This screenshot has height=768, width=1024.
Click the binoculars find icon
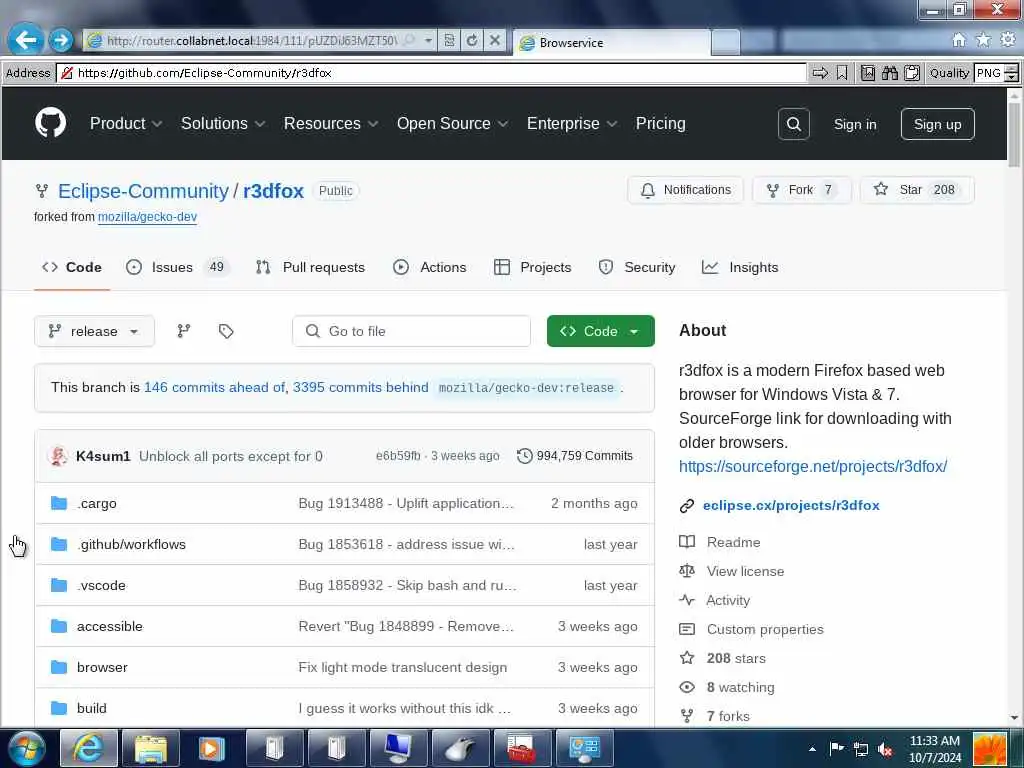click(x=889, y=73)
